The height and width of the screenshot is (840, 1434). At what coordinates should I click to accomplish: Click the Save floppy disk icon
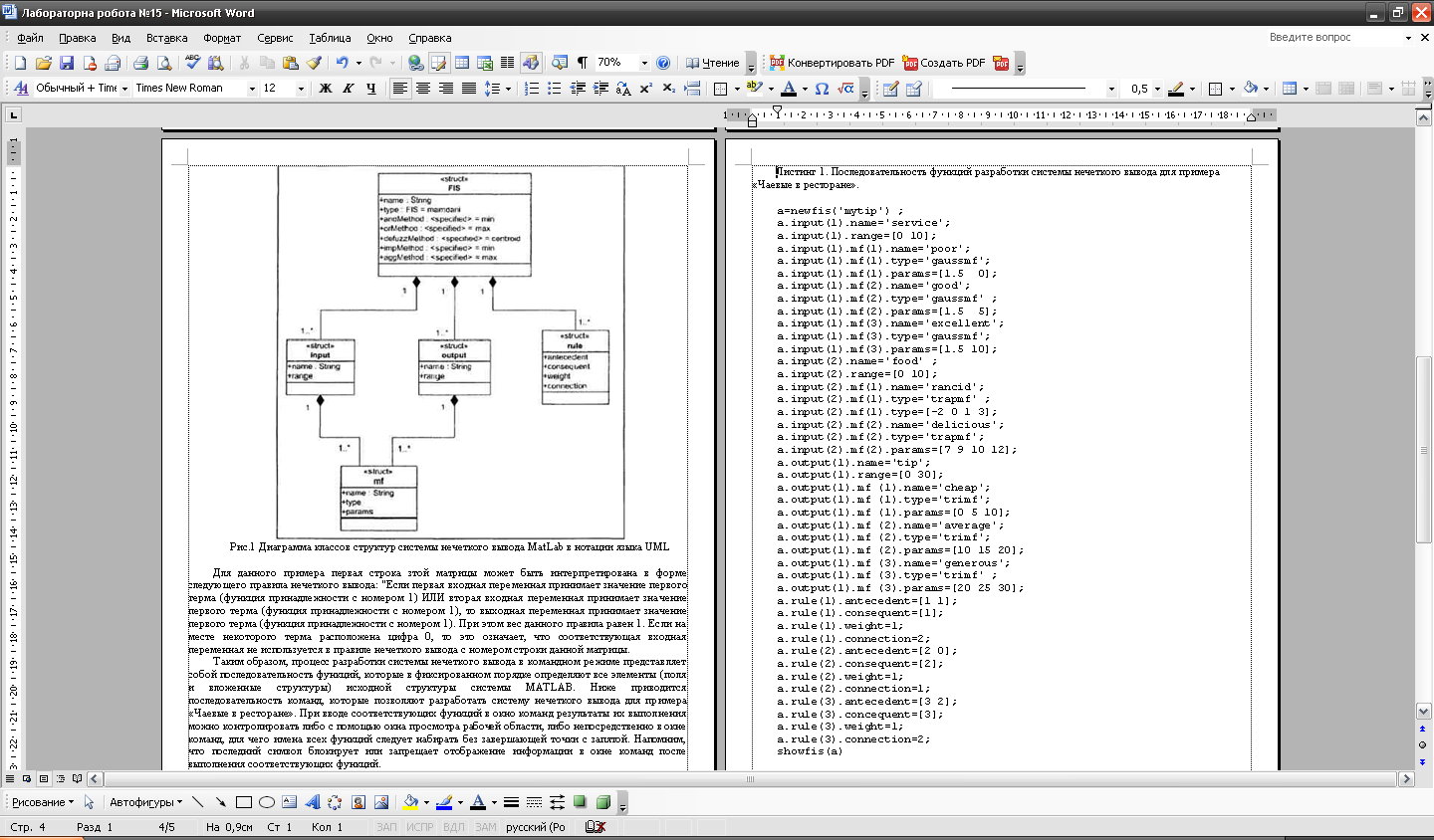pos(67,63)
